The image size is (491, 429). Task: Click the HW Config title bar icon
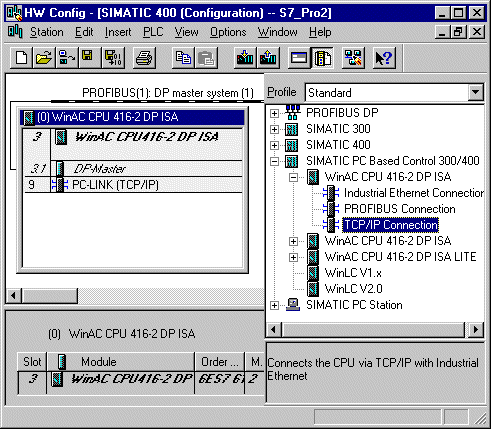point(14,13)
